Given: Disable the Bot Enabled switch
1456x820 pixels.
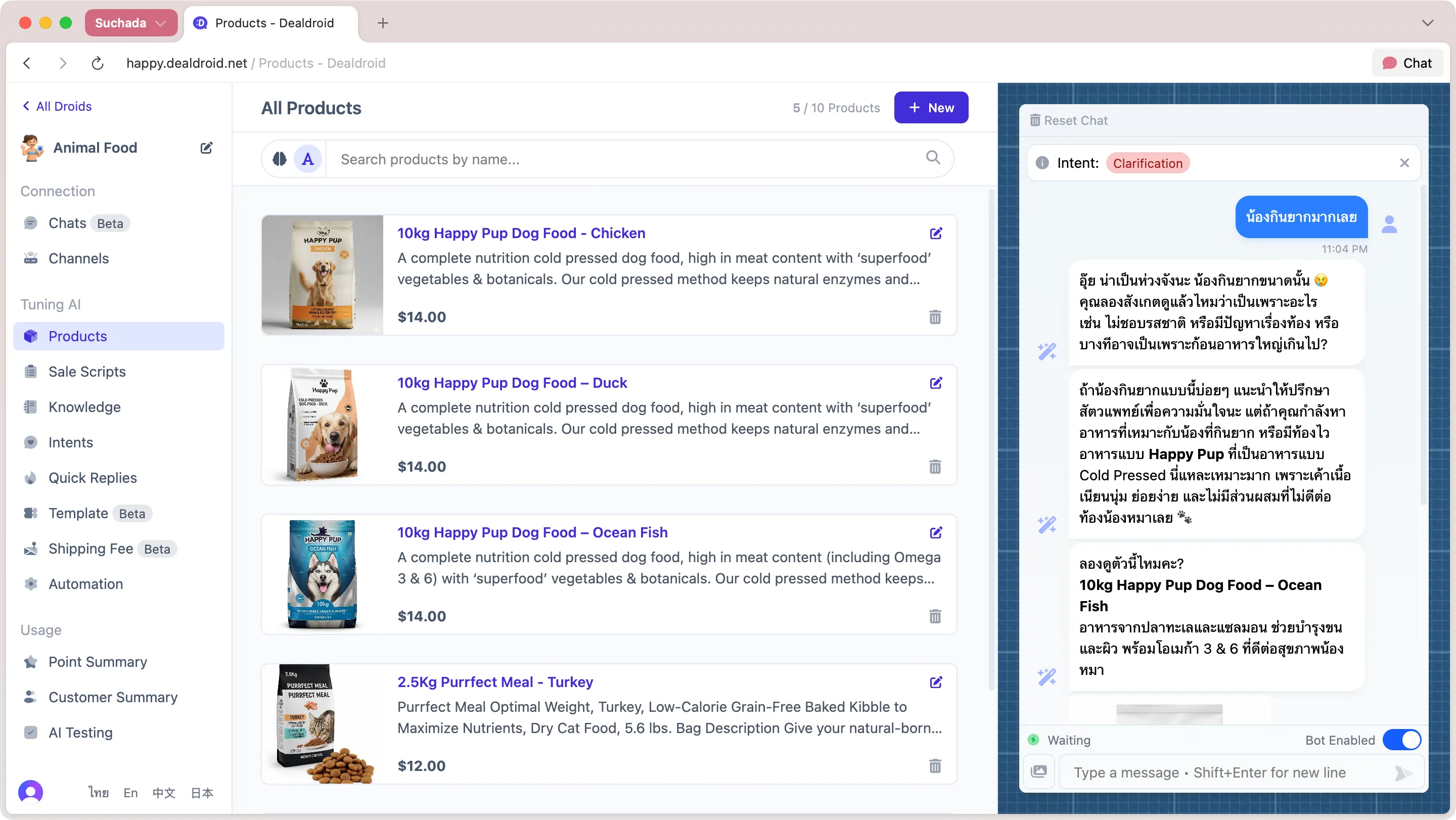Looking at the screenshot, I should click(x=1402, y=739).
